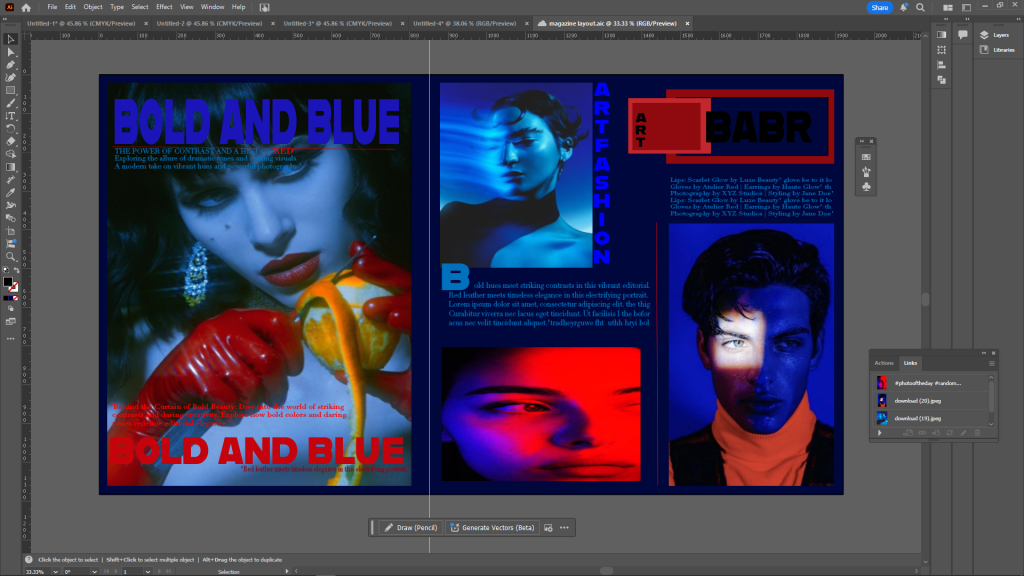Select the Zoom tool
This screenshot has width=1024, height=576.
coord(10,257)
